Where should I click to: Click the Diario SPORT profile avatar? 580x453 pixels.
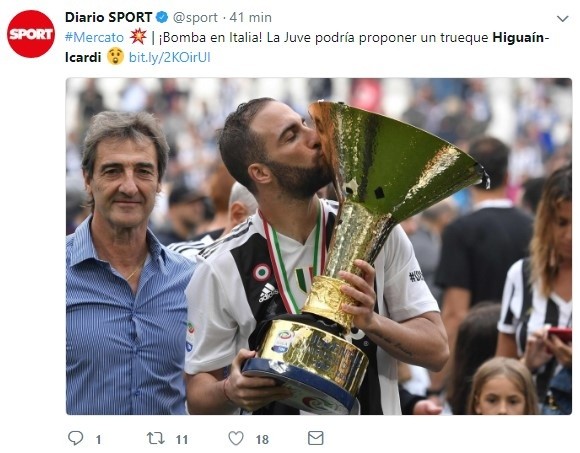[x=31, y=34]
